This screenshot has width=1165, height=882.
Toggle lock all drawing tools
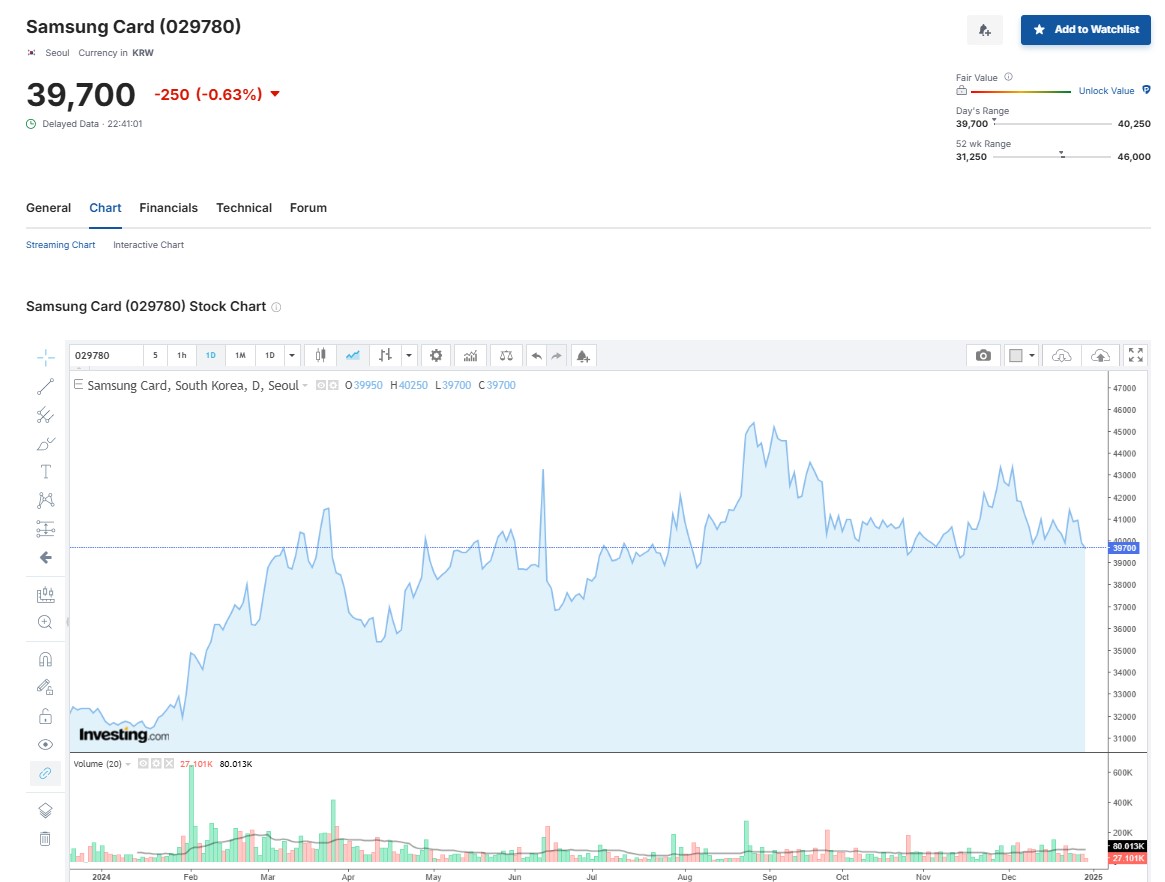45,716
